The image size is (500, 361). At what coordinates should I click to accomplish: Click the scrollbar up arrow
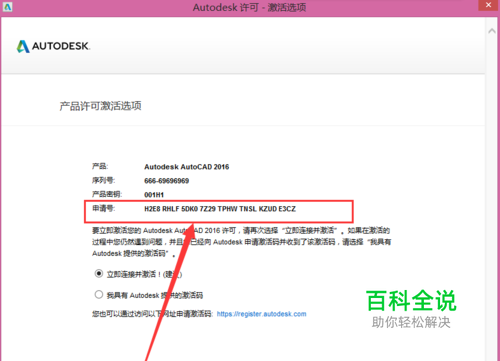(492, 31)
